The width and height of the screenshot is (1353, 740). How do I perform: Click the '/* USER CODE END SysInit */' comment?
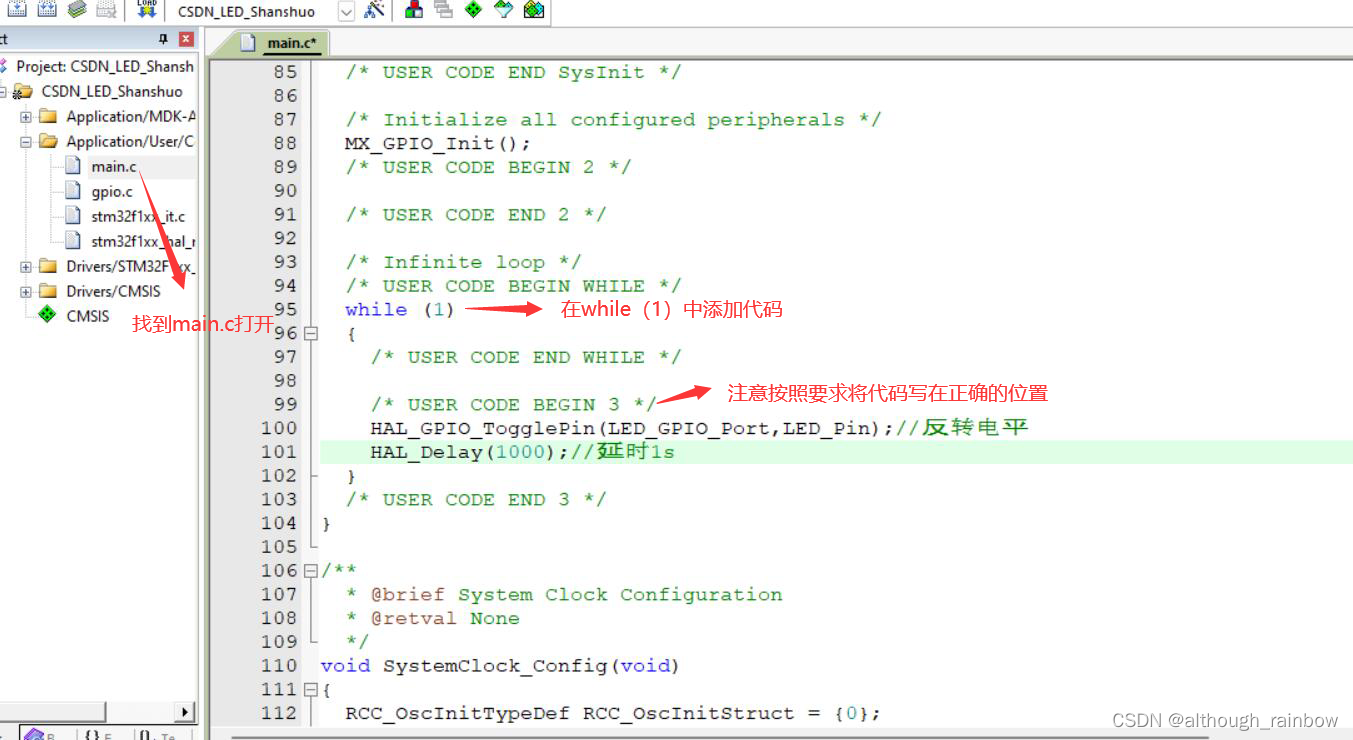513,72
